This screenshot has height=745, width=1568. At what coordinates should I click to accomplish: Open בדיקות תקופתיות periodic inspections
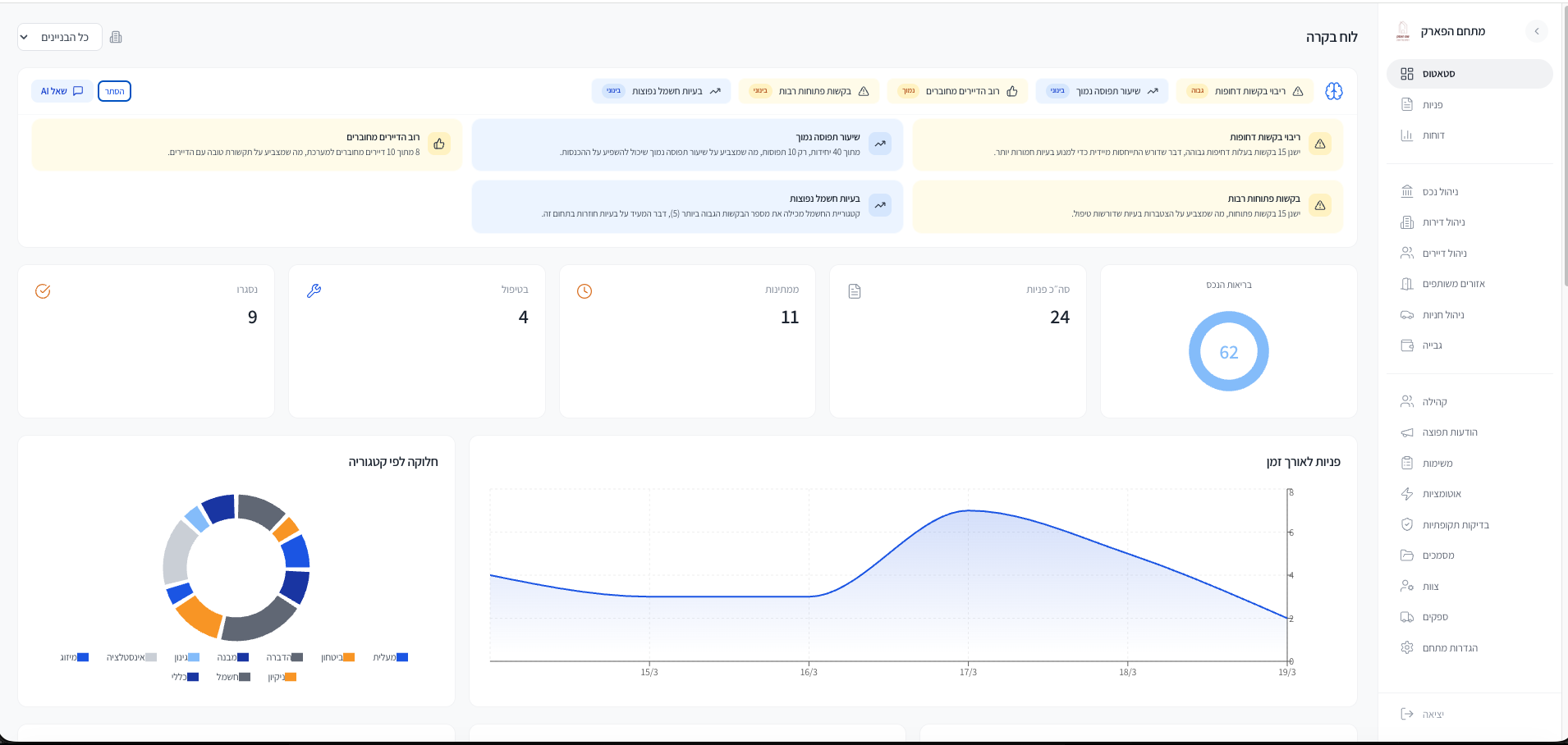1469,524
